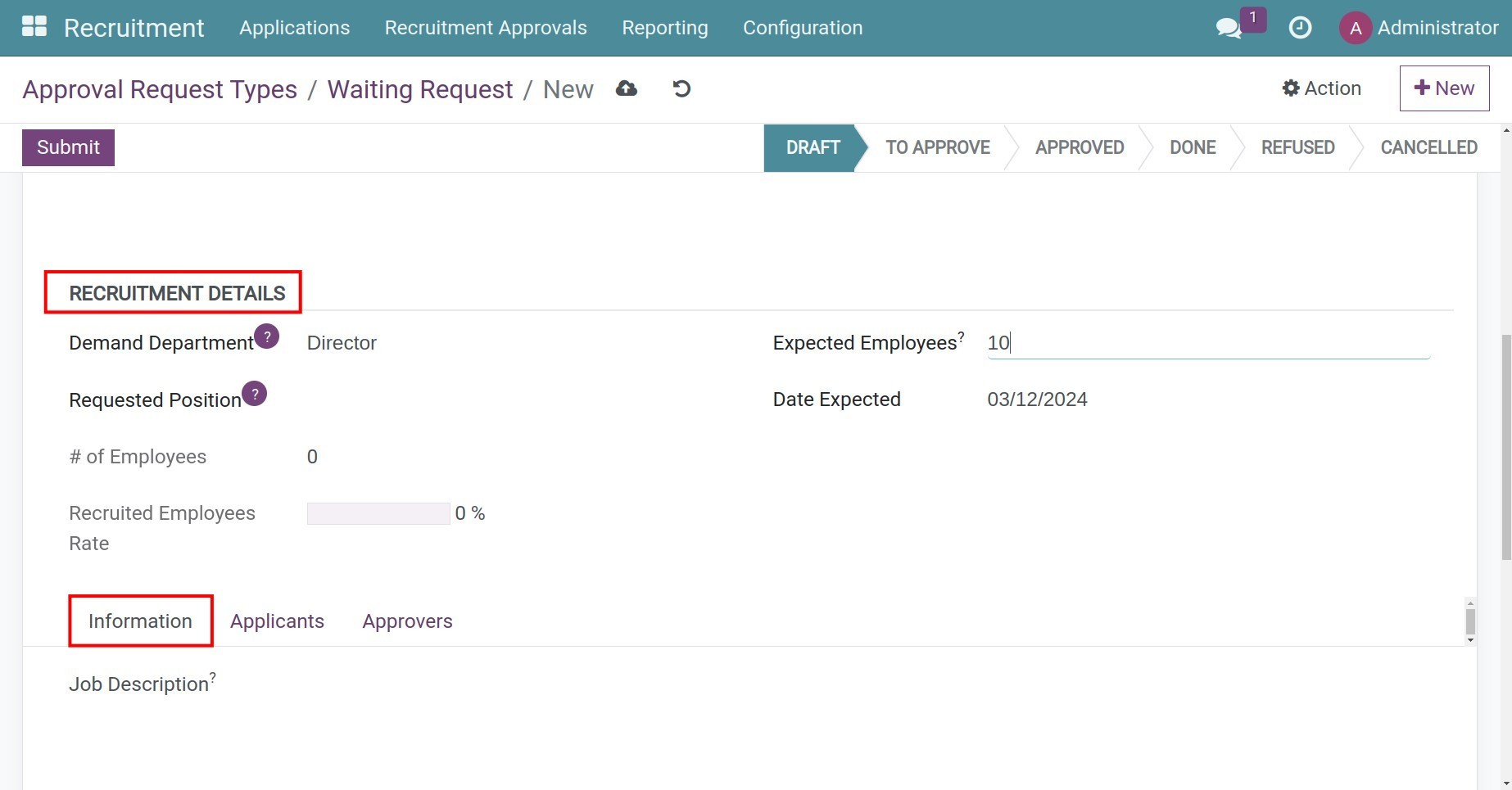Open the Configuration menu
This screenshot has height=790, width=1512.
tap(802, 27)
